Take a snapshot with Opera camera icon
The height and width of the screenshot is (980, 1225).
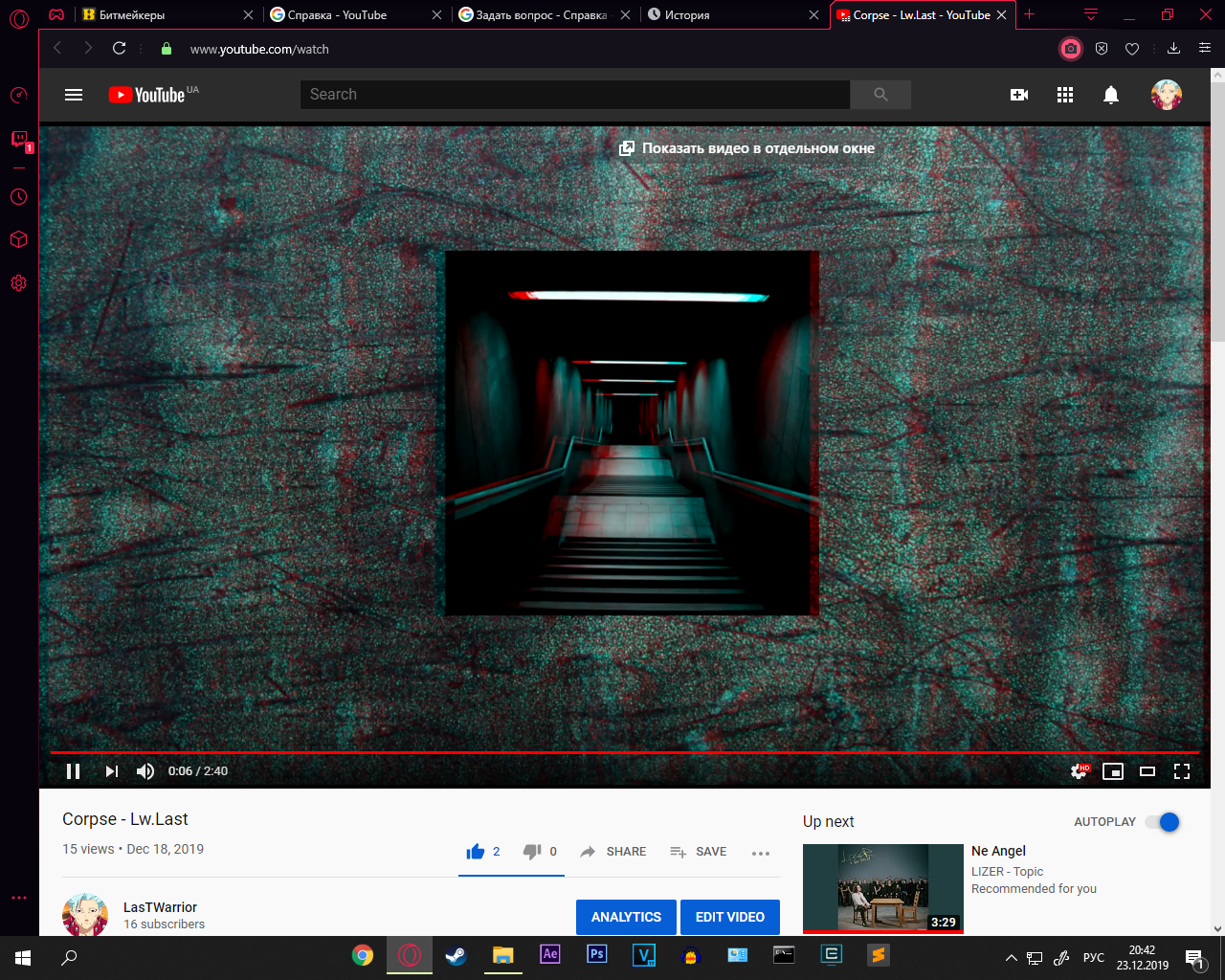(x=1071, y=49)
